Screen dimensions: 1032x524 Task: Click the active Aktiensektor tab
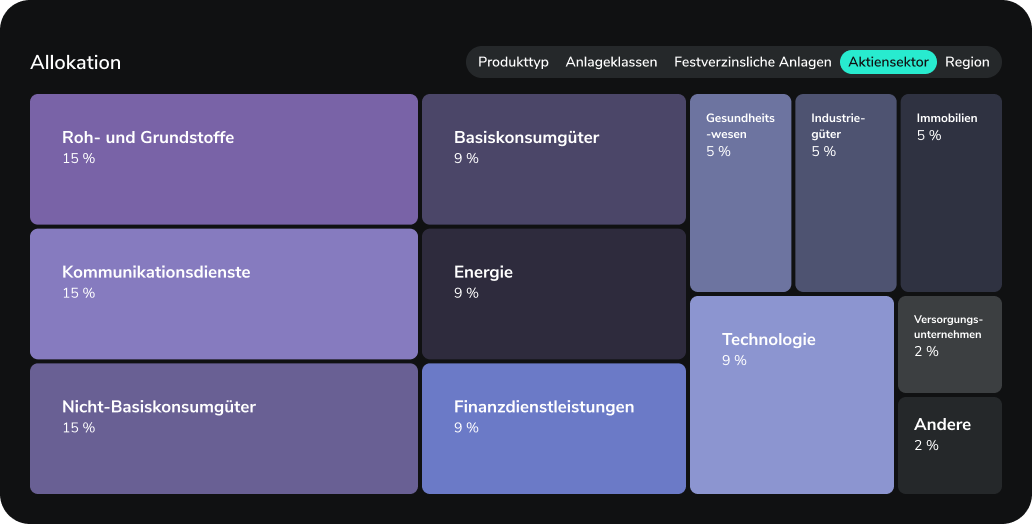[888, 62]
